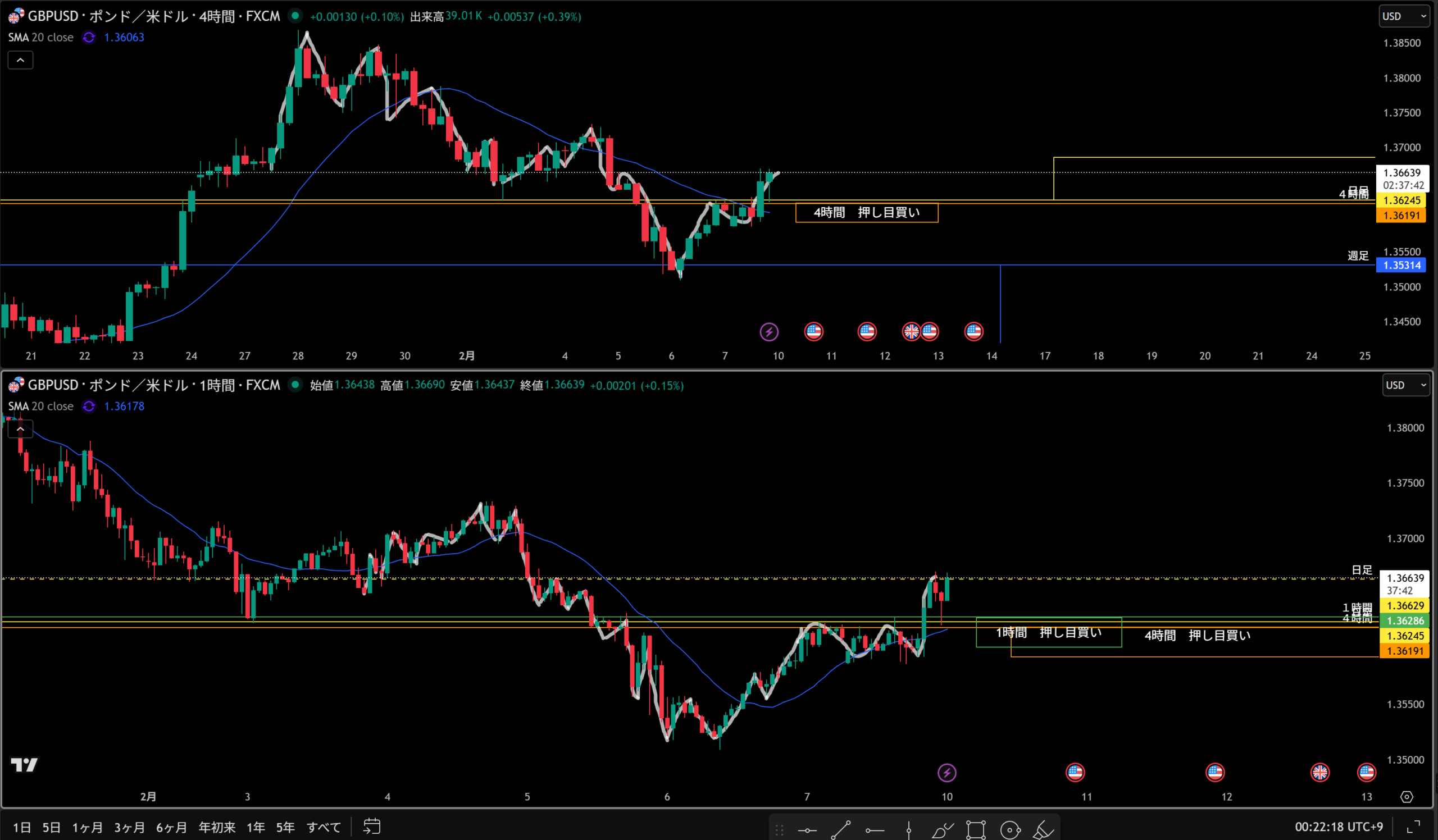Viewport: 1438px width, 840px height.
Task: Switch time range to すべて
Action: 324,827
